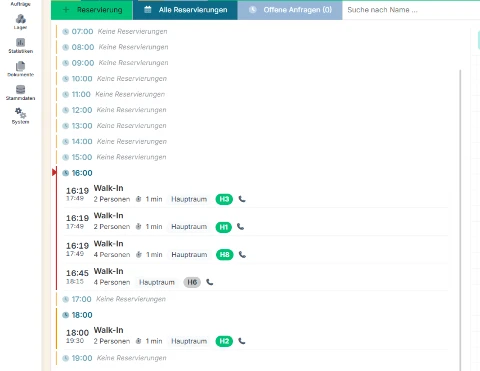This screenshot has width=480, height=371.
Task: Select the 12:00 time slot label
Action: click(82, 110)
